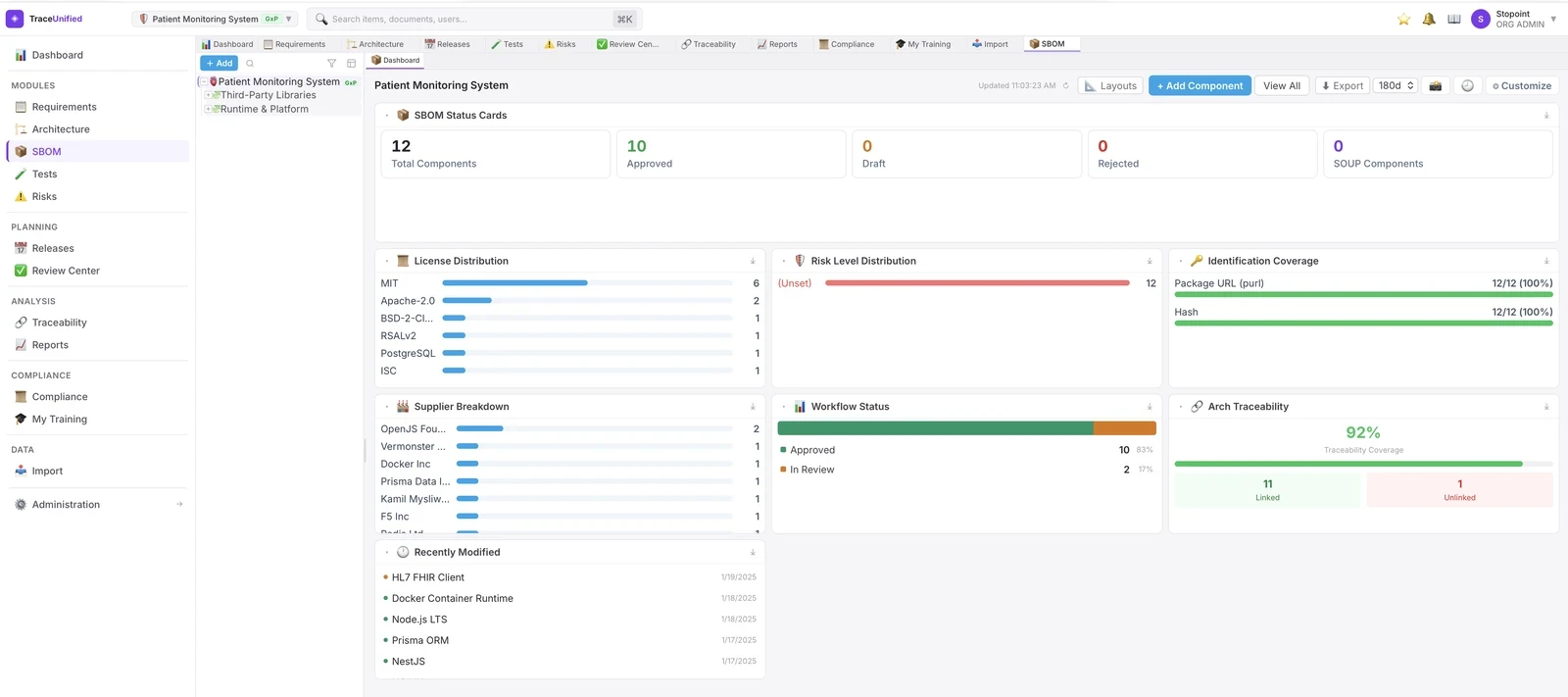Viewport: 1568px width, 697px height.
Task: Open the Unlinked count tile
Action: click(x=1459, y=490)
